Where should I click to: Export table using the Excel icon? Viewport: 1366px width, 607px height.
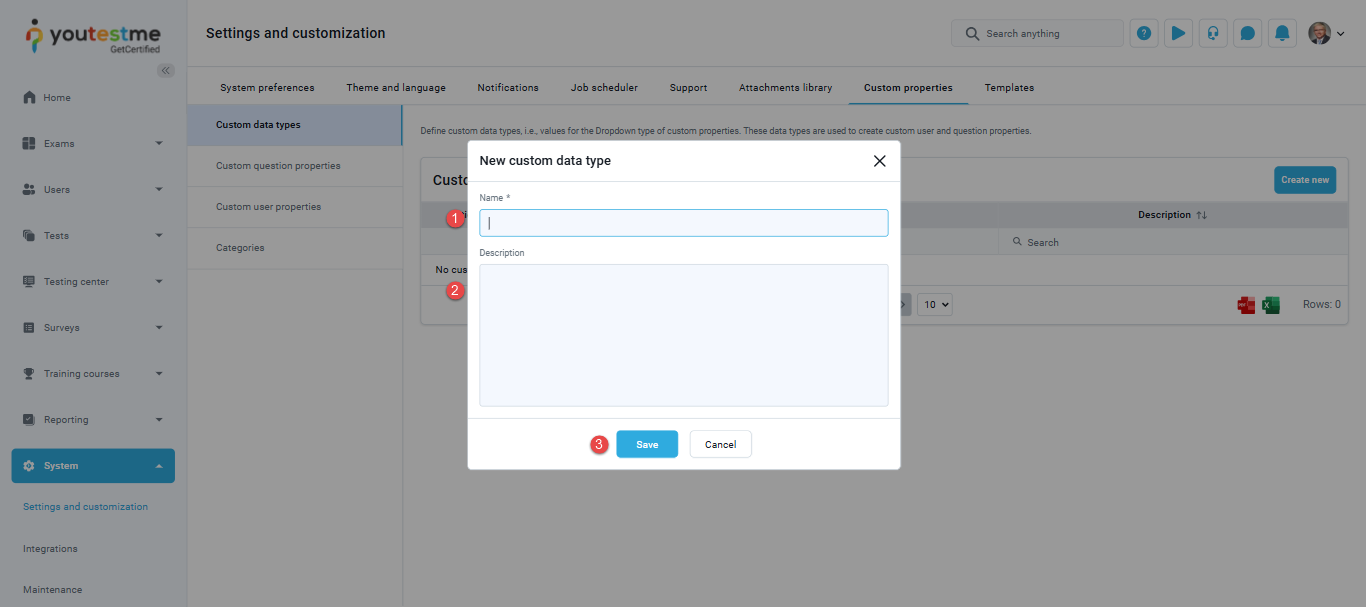1271,305
